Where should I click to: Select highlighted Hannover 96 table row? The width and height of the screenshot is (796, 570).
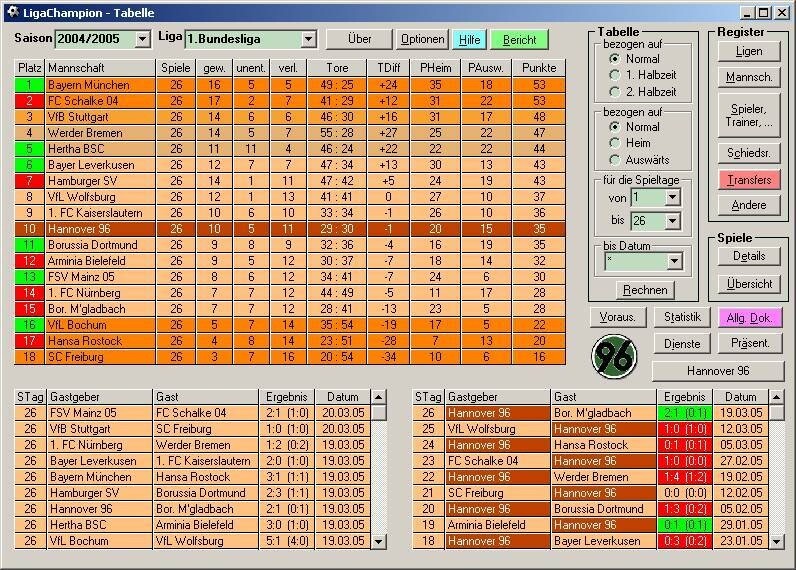pyautogui.click(x=289, y=229)
